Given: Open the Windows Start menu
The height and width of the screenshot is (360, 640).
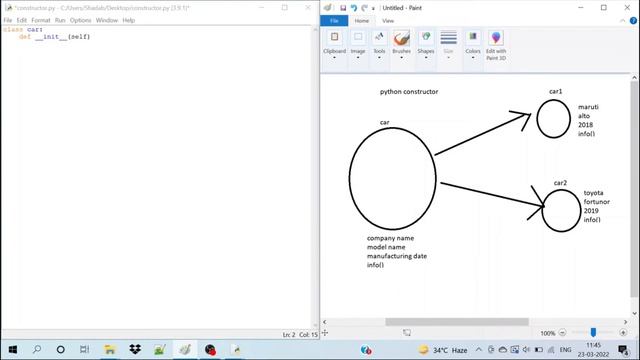Looking at the screenshot, I should click(13, 349).
